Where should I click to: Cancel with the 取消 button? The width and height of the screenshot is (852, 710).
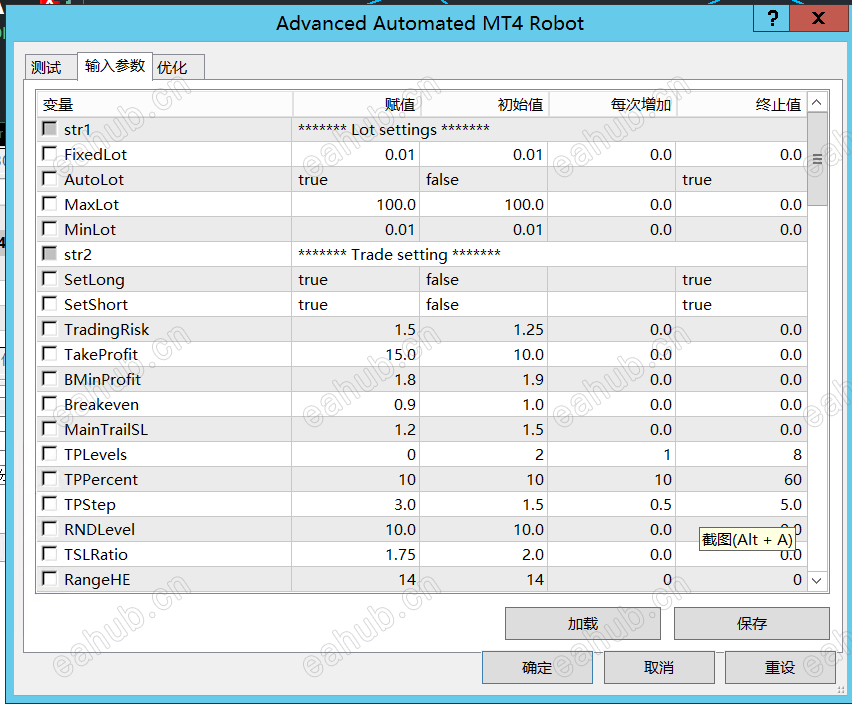pyautogui.click(x=659, y=668)
